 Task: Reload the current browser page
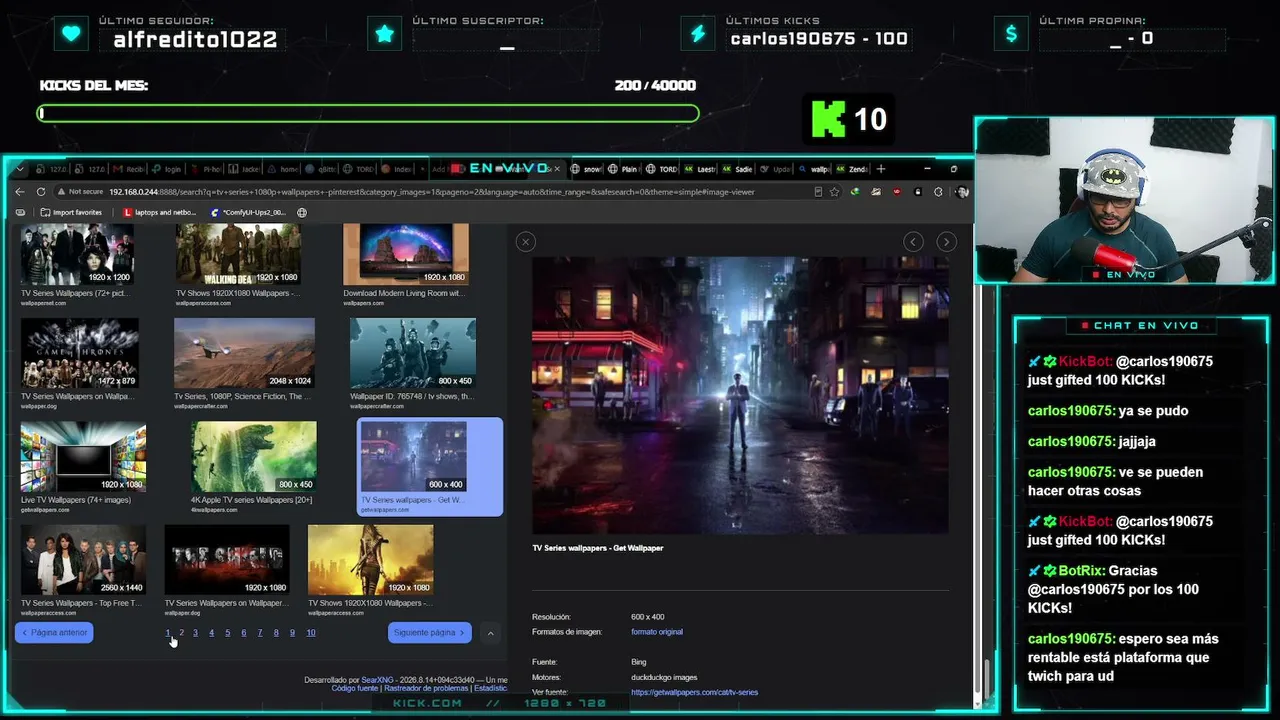(x=41, y=192)
